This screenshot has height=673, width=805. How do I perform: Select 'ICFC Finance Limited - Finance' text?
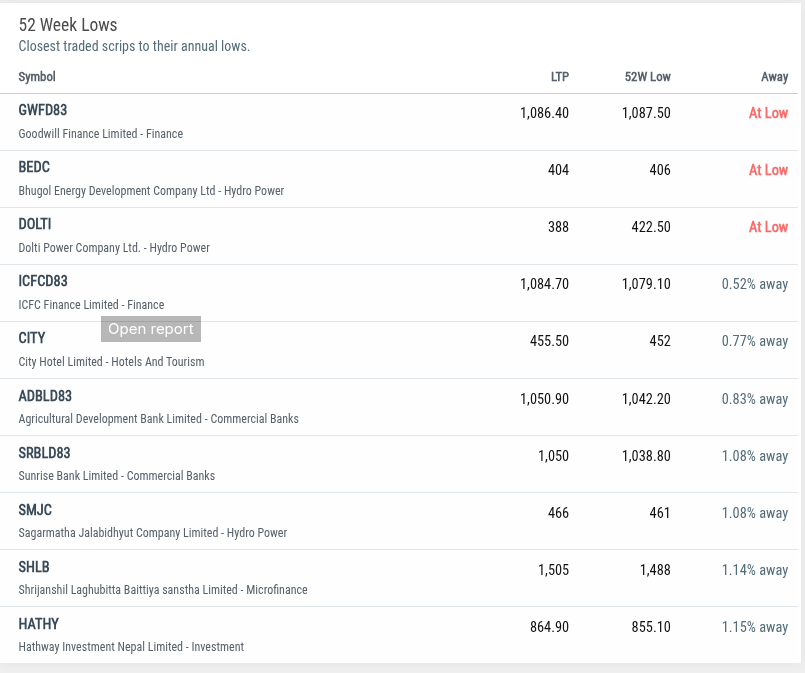click(x=91, y=305)
